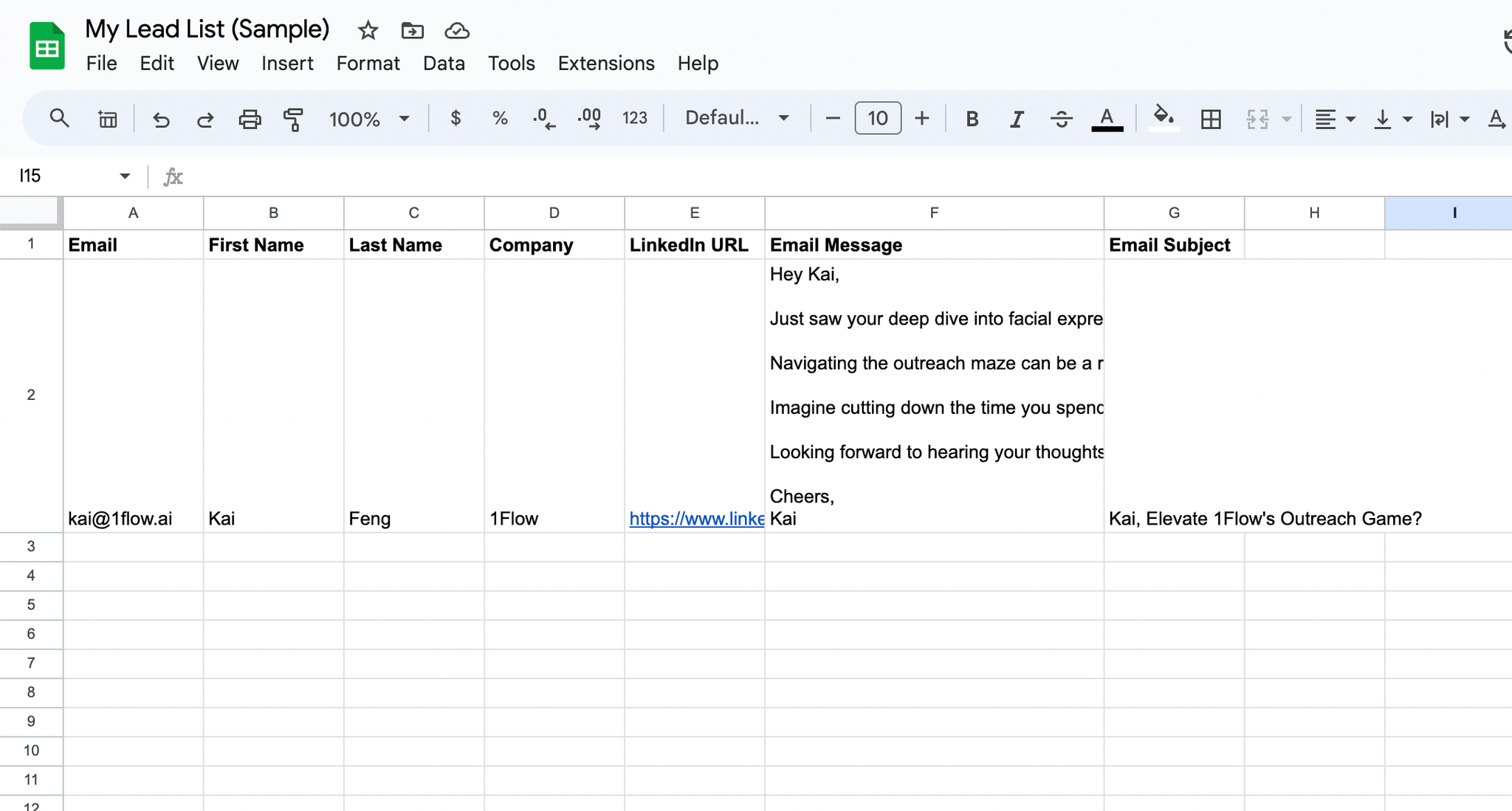Check the cloud save status icon
This screenshot has height=811, width=1512.
[x=457, y=30]
